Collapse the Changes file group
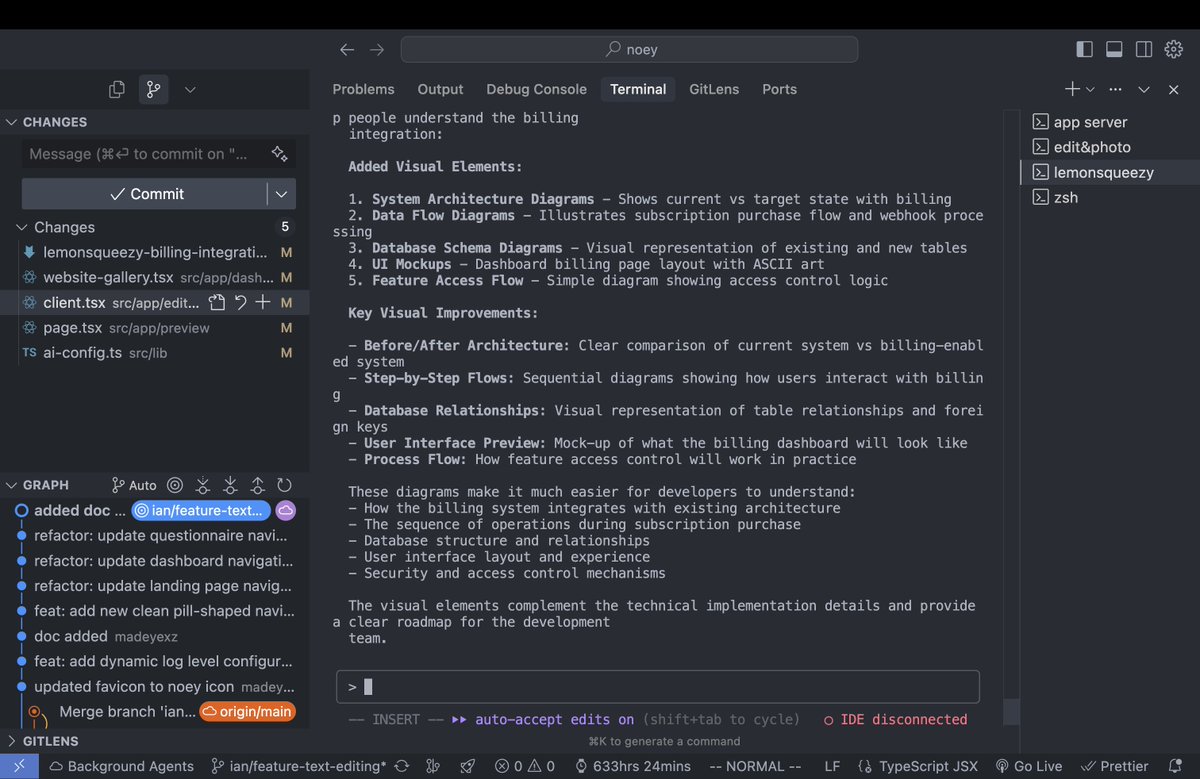The width and height of the screenshot is (1200, 779). point(64,227)
